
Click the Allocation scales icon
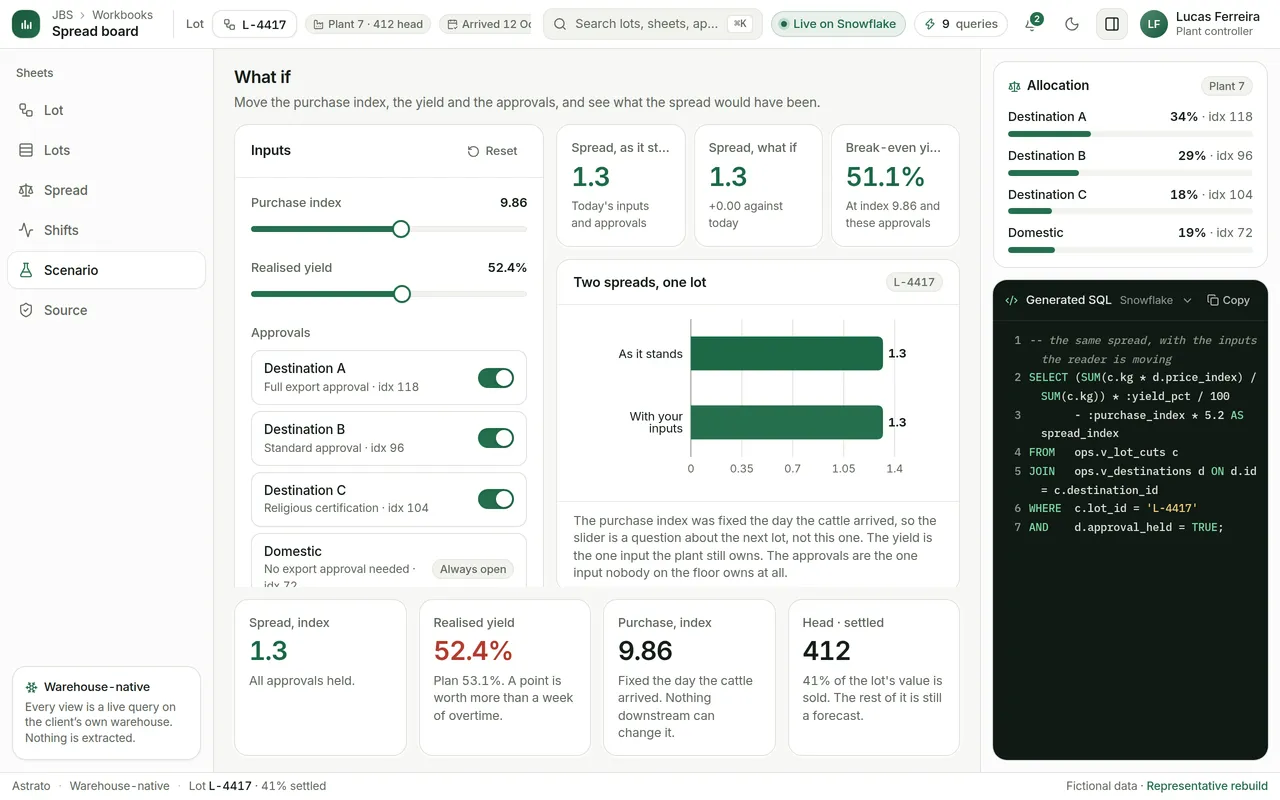1015,86
